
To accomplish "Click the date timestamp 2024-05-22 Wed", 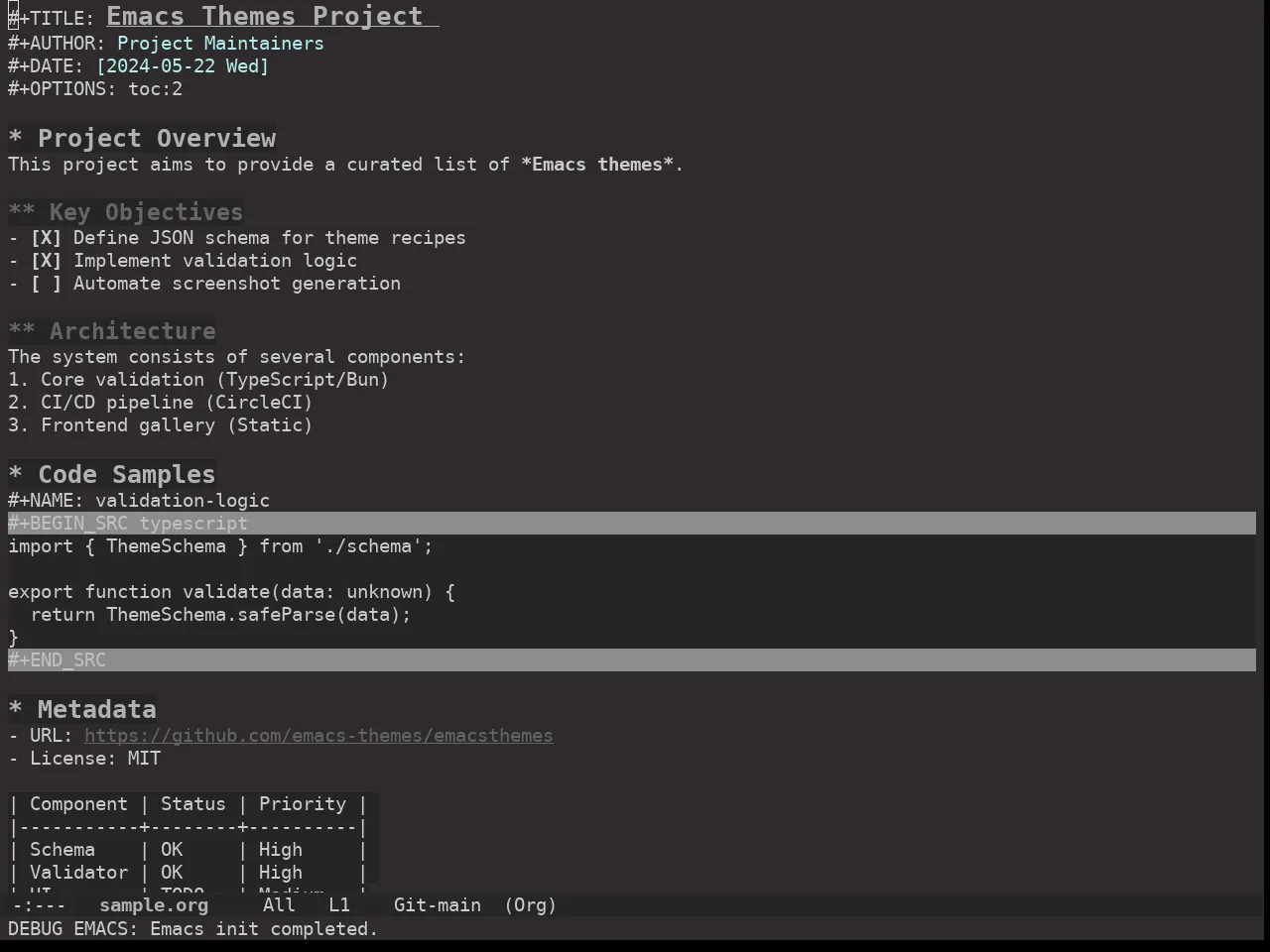I will click(183, 66).
